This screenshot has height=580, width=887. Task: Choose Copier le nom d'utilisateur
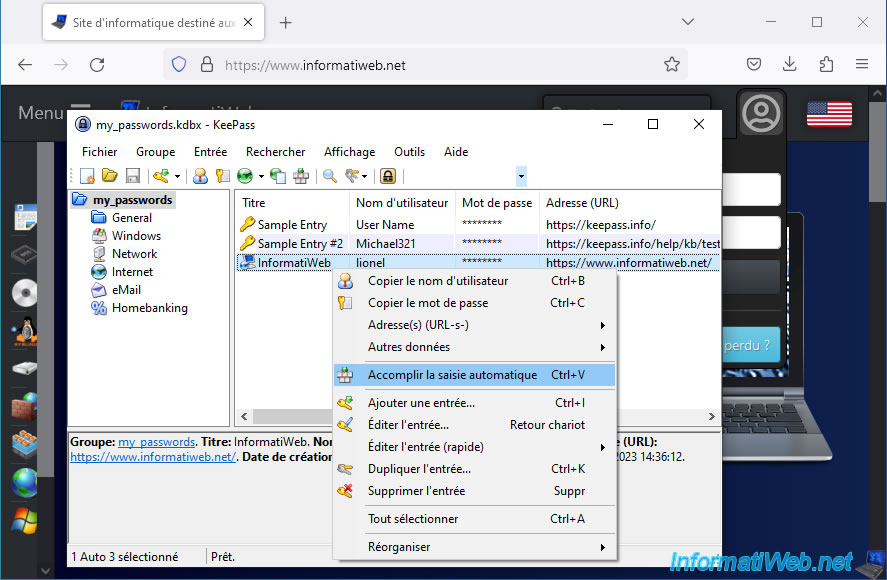coord(474,281)
